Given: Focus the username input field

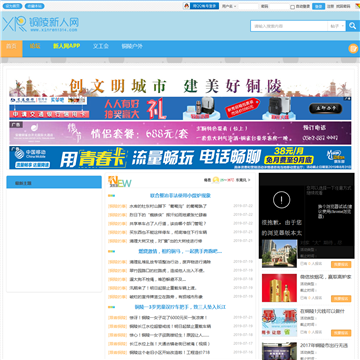Looking at the screenshot, I should pyautogui.click(x=248, y=6).
